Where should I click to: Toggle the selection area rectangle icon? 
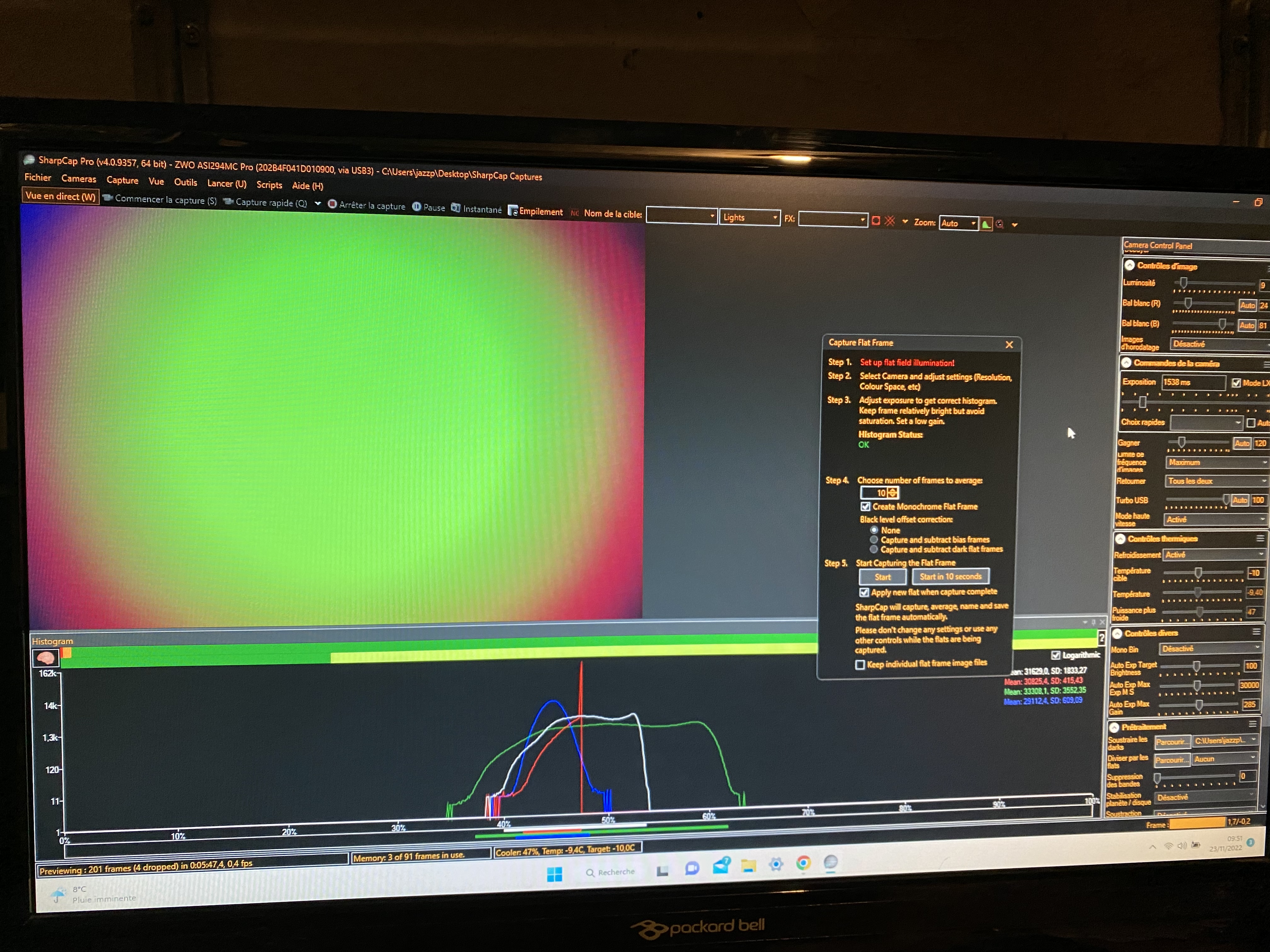[x=876, y=221]
